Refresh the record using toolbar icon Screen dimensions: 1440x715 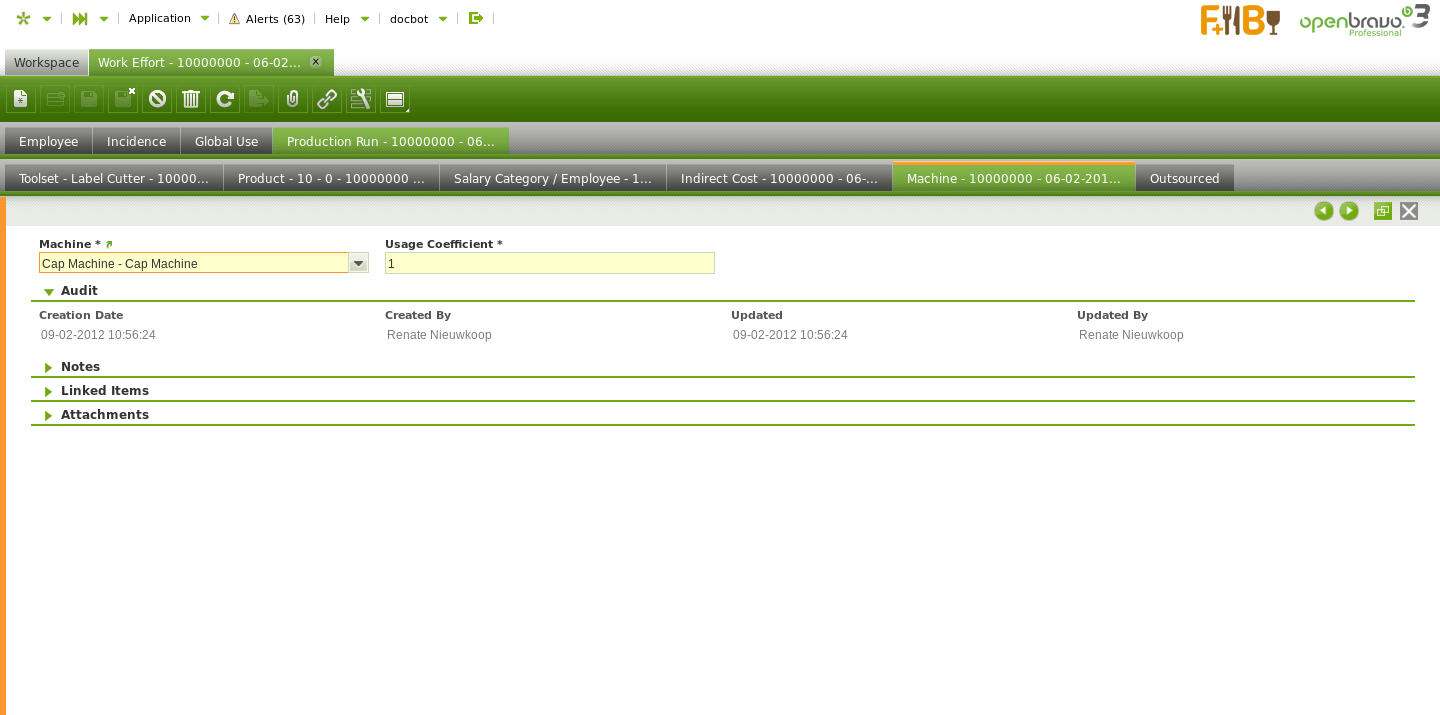click(x=225, y=99)
